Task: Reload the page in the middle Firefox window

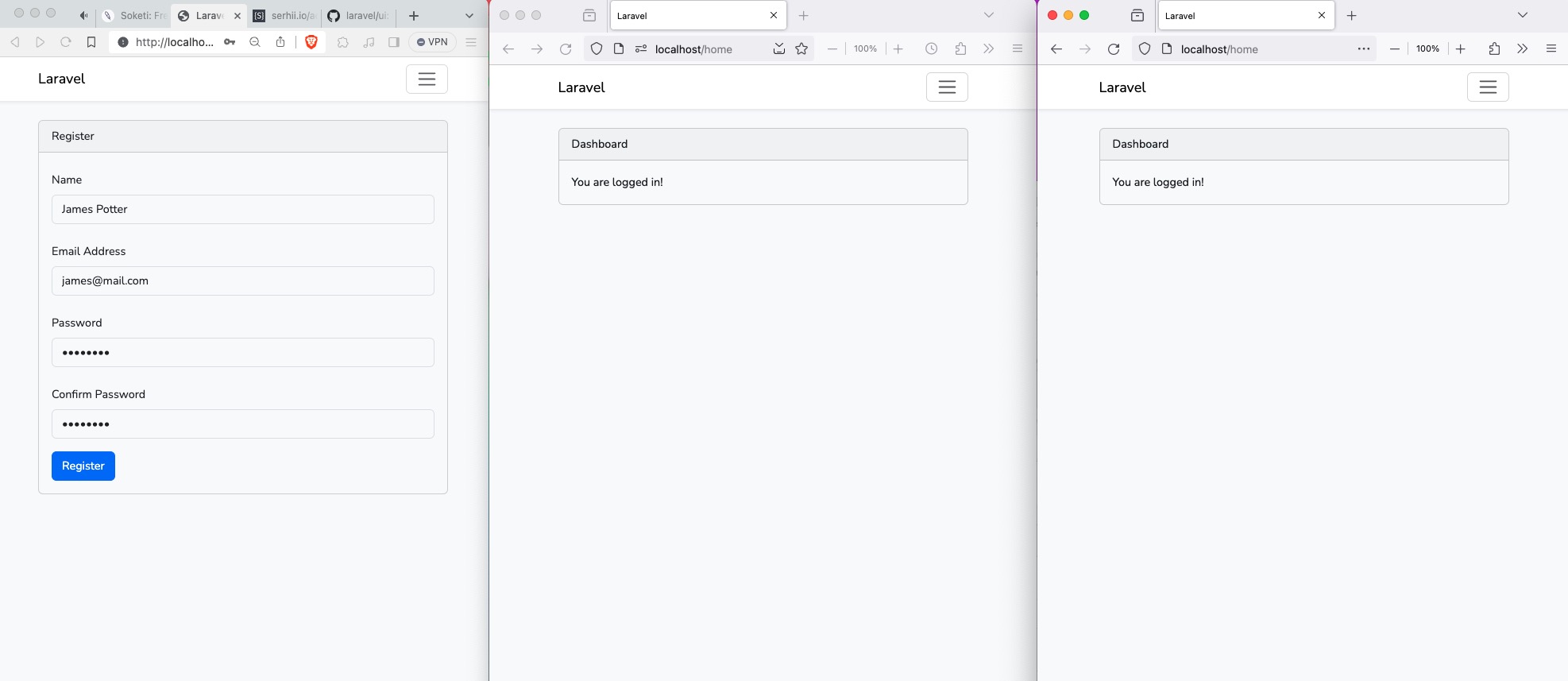Action: (566, 49)
